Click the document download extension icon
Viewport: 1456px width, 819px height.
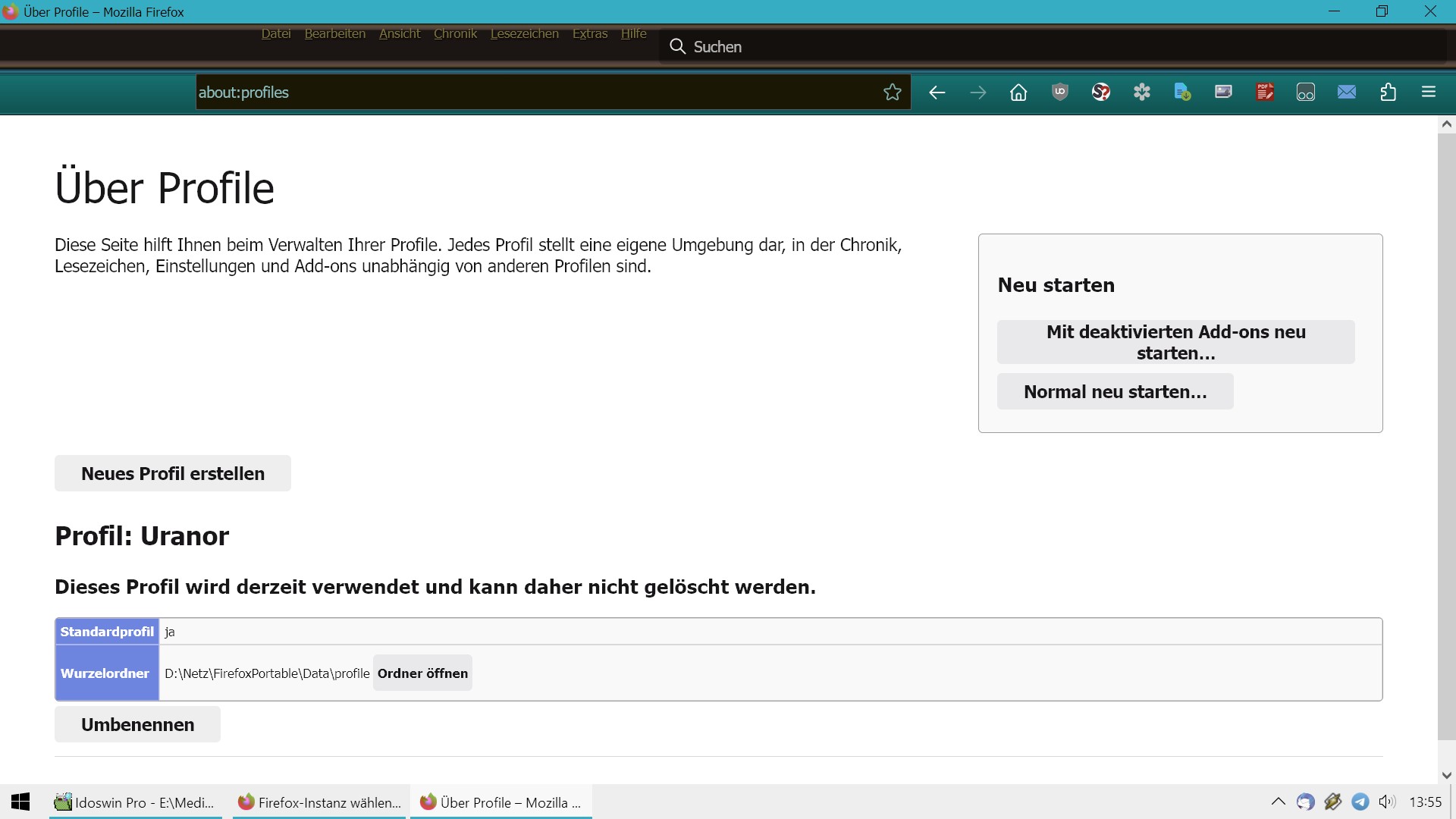point(1182,93)
